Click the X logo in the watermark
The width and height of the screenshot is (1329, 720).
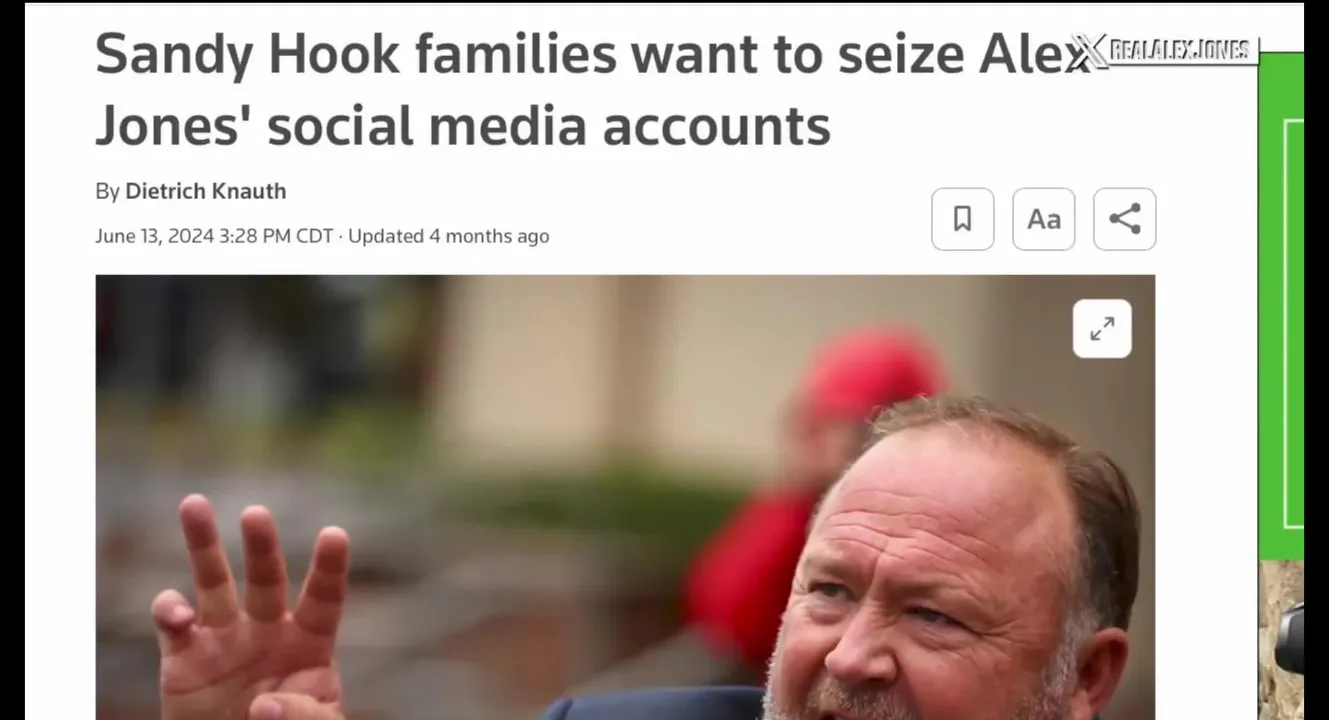[1089, 50]
